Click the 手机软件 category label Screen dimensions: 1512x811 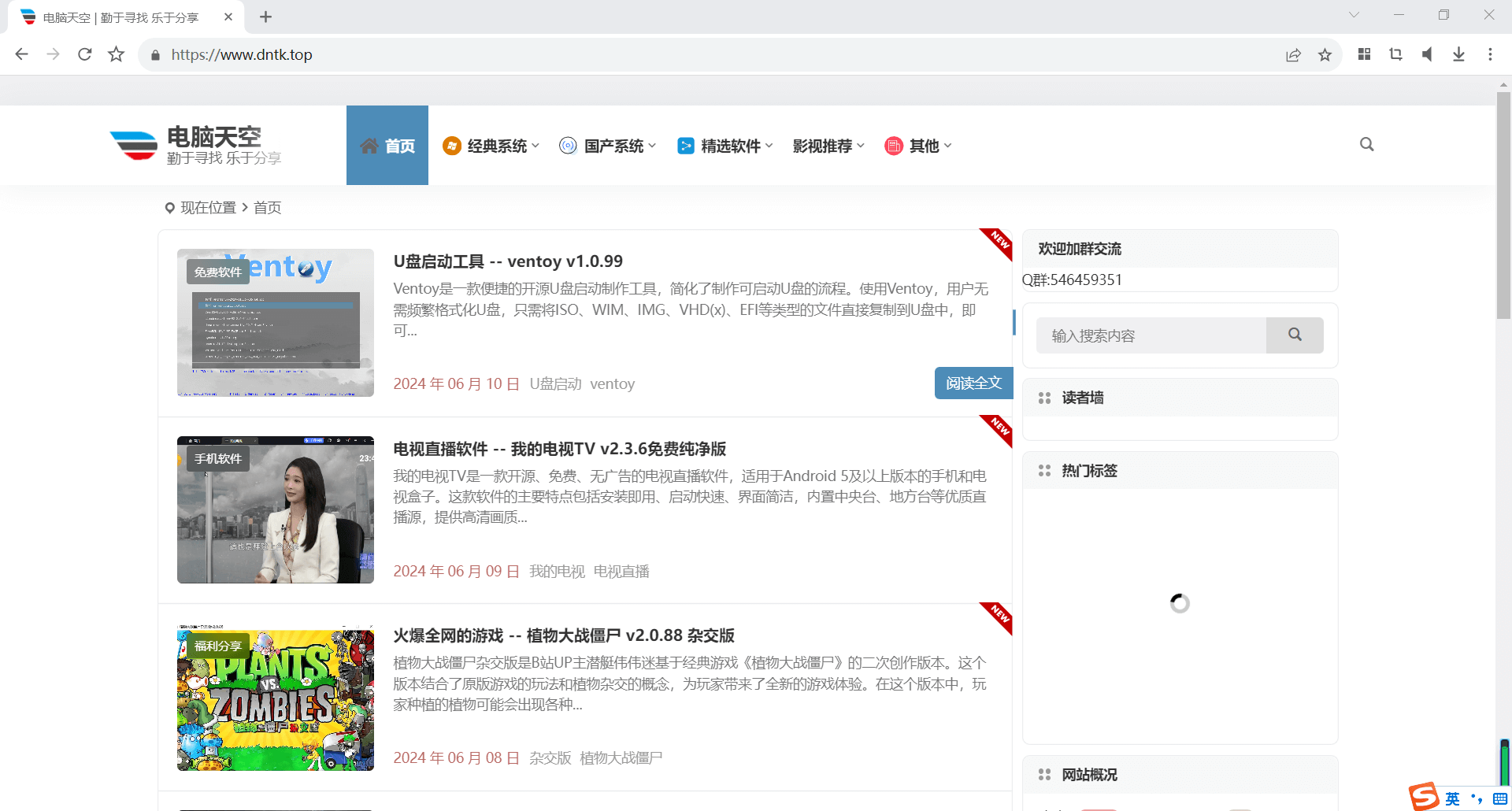218,459
